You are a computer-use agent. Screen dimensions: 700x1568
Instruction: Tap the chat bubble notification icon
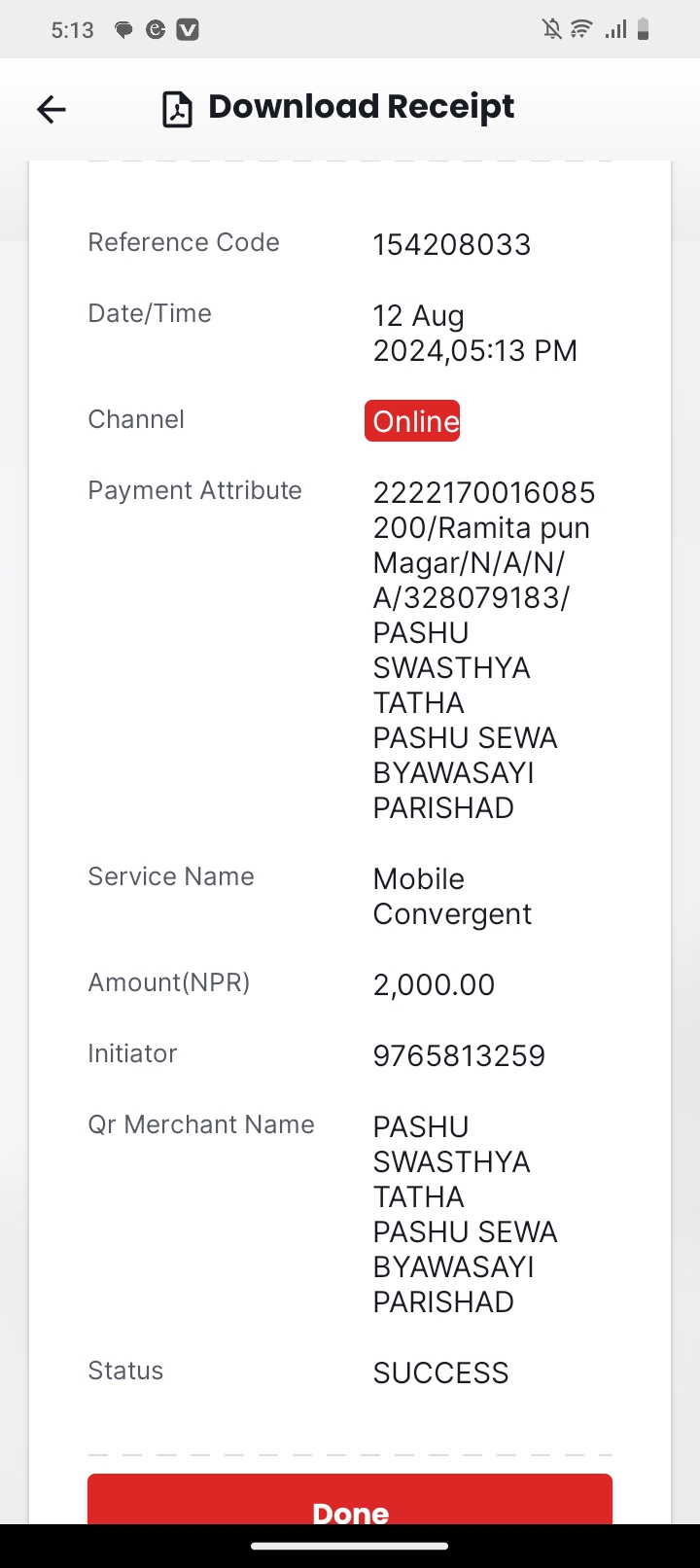click(123, 30)
